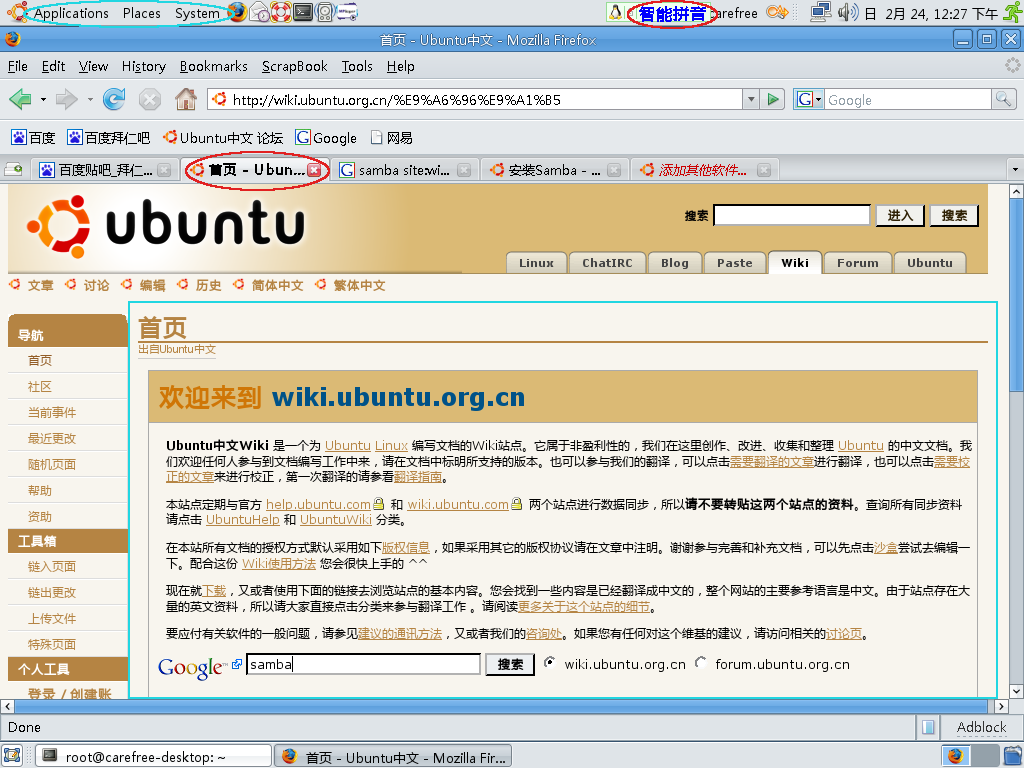The image size is (1024, 768).
Task: Click the Forward navigation arrow
Action: [67, 99]
